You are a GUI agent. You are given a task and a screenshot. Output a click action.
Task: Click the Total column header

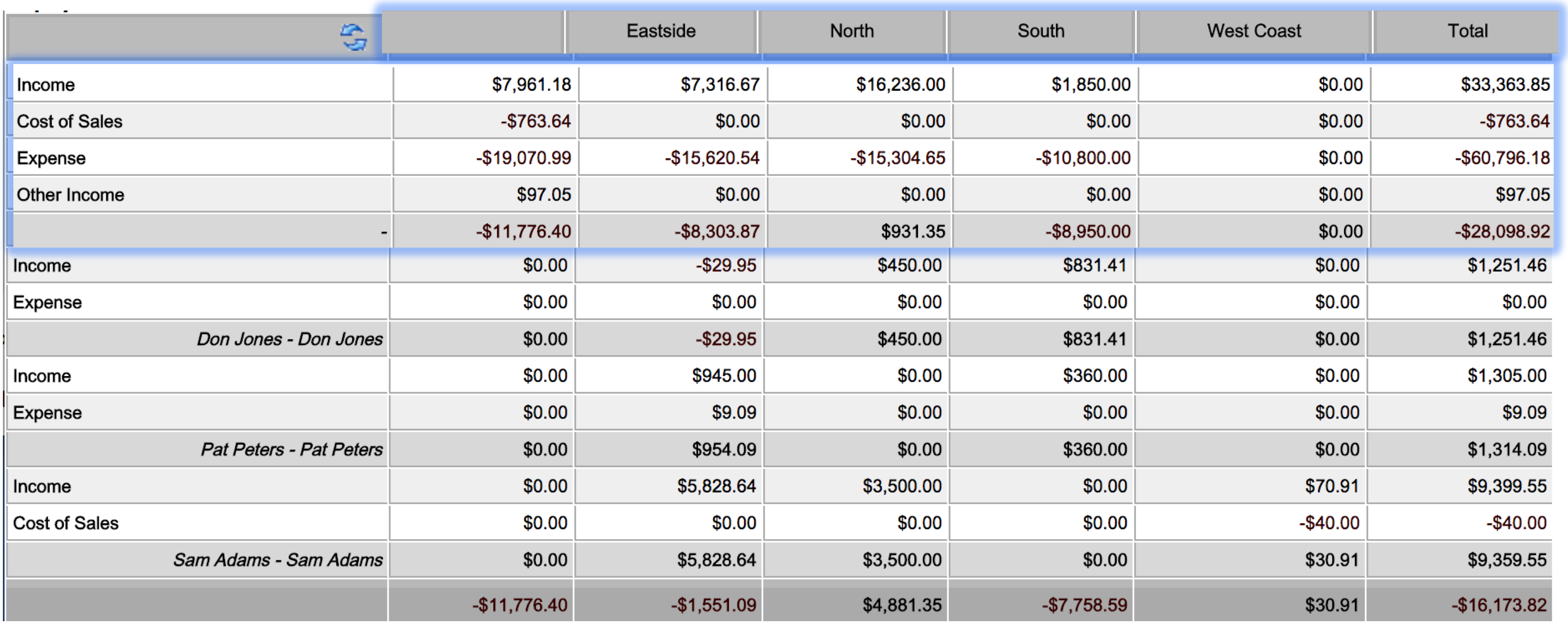[x=1467, y=32]
